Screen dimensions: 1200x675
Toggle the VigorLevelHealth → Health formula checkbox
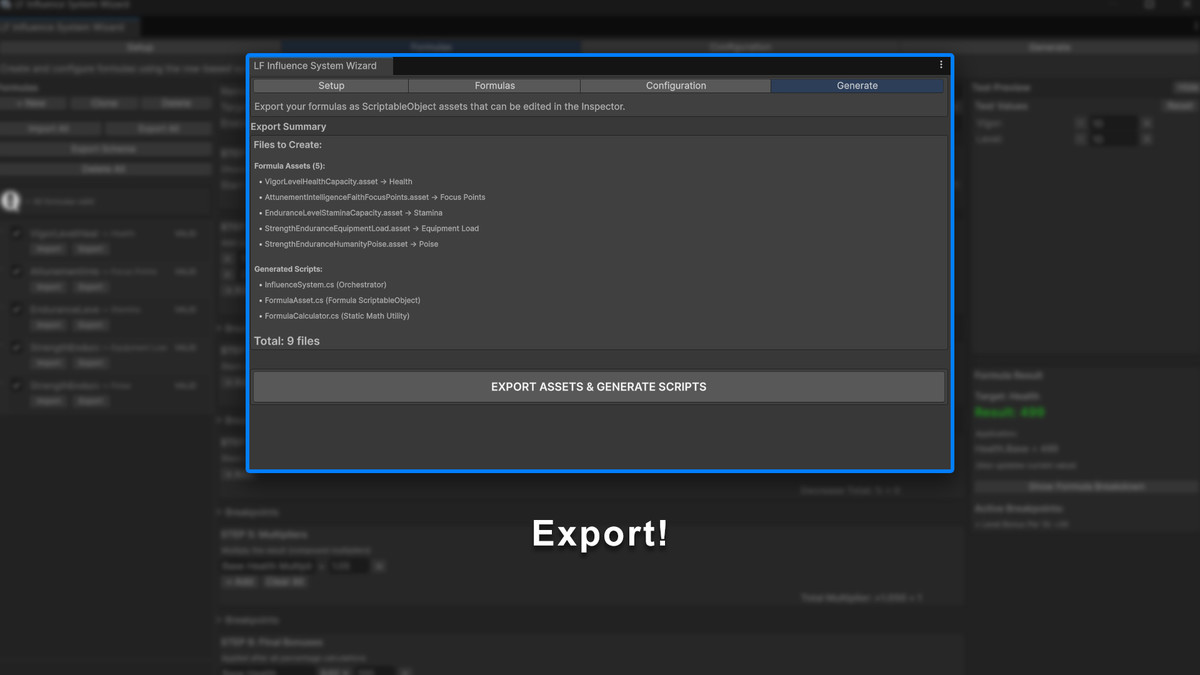[17, 233]
